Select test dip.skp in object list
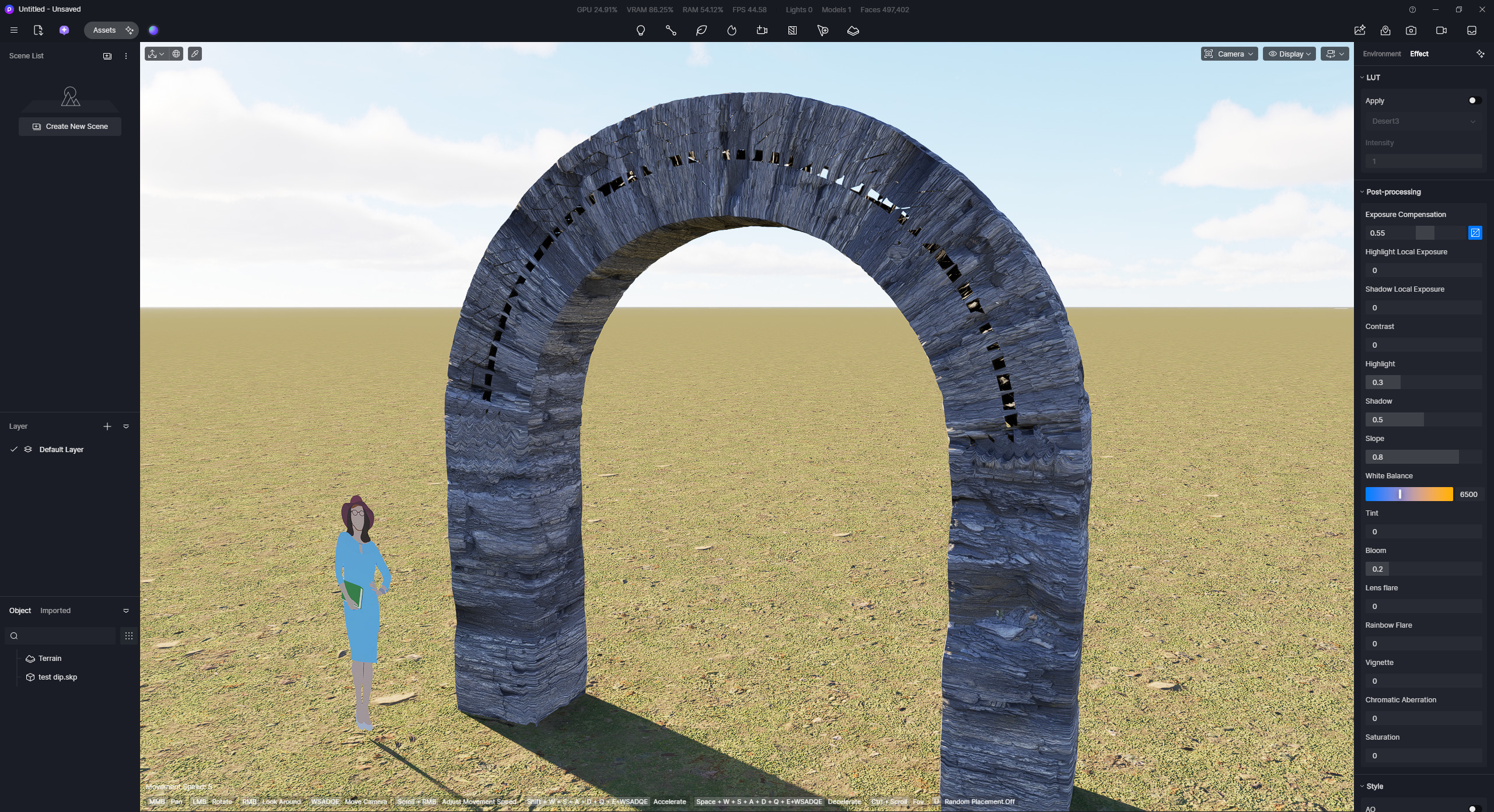This screenshot has height=812, width=1494. (57, 677)
